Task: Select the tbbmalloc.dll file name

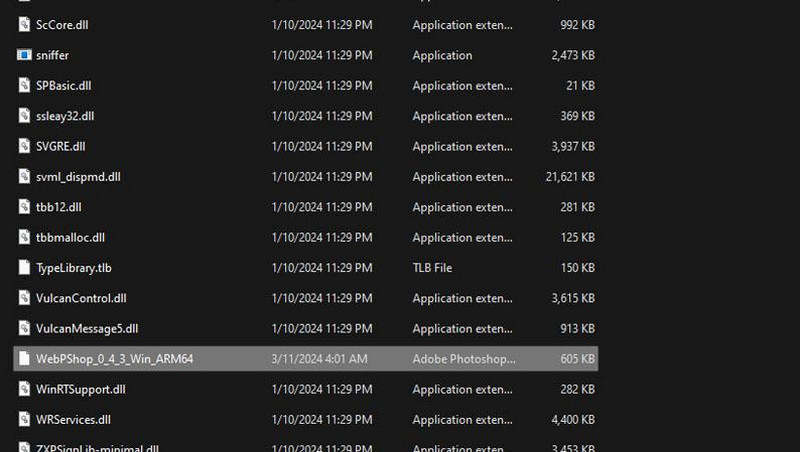Action: coord(70,238)
